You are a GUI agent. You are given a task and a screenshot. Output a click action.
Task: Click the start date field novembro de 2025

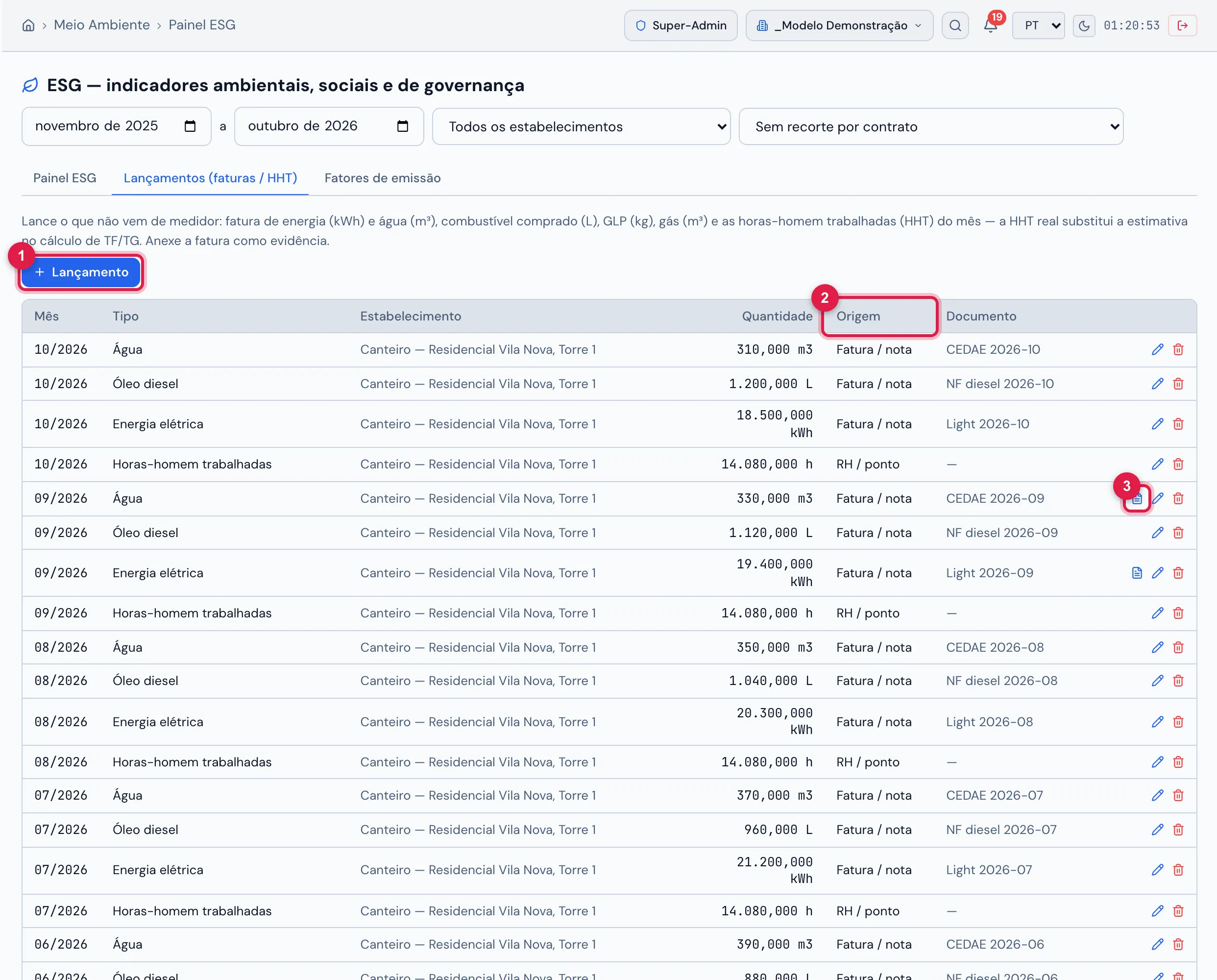click(x=116, y=126)
